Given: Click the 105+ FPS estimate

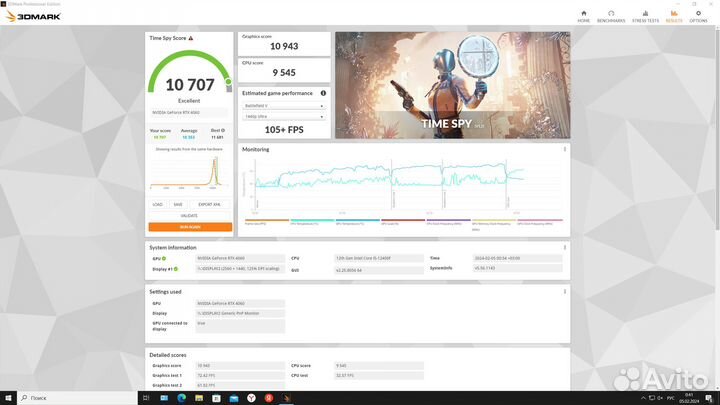Looking at the screenshot, I should point(284,130).
